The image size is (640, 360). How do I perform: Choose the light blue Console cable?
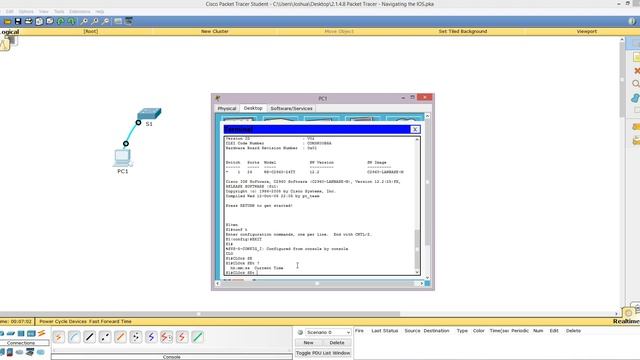[74, 337]
